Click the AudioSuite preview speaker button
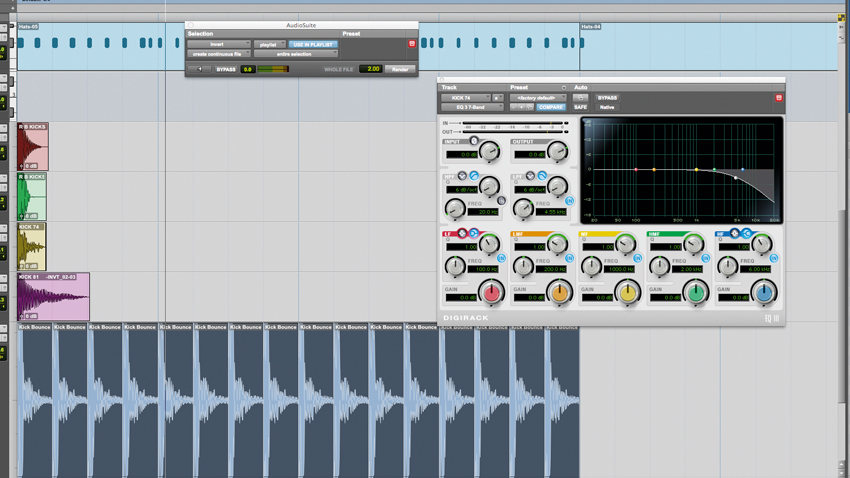This screenshot has height=478, width=850. (x=199, y=69)
